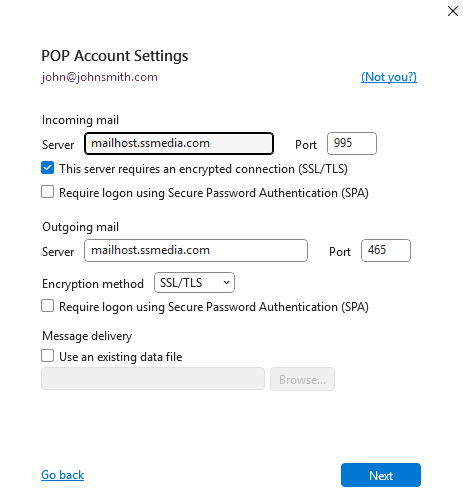
Task: Edit the outgoing port 465 field
Action: pyautogui.click(x=386, y=250)
